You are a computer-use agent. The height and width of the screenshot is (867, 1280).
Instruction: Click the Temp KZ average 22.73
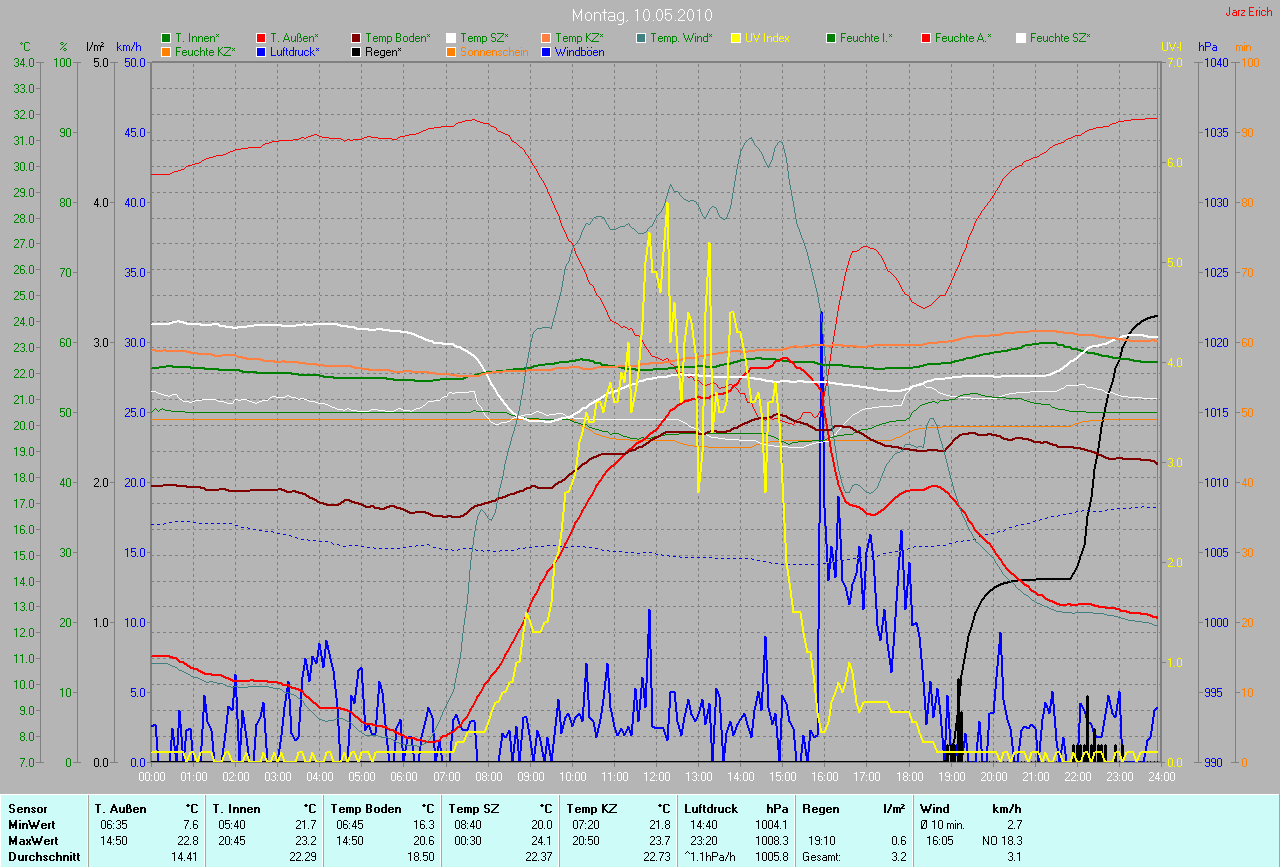click(x=656, y=857)
